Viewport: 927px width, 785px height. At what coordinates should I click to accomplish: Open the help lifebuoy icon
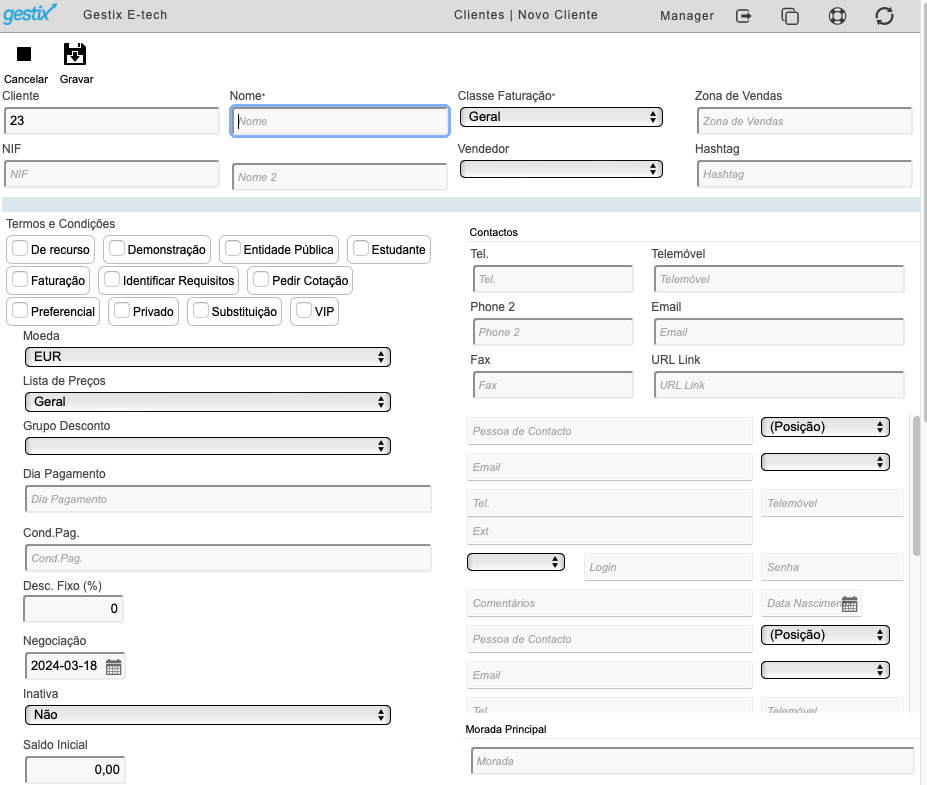pyautogui.click(x=837, y=16)
